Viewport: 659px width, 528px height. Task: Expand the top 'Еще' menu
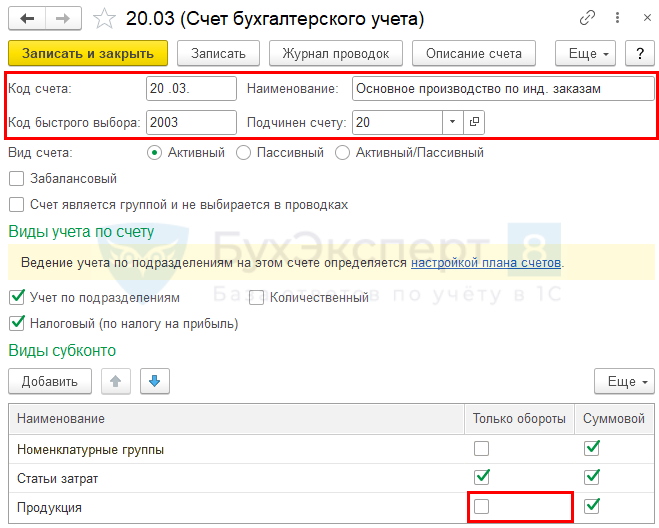(585, 53)
